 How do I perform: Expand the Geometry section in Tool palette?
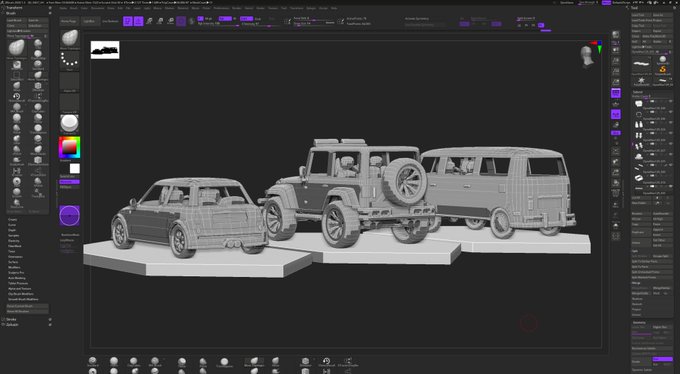pyautogui.click(x=639, y=322)
